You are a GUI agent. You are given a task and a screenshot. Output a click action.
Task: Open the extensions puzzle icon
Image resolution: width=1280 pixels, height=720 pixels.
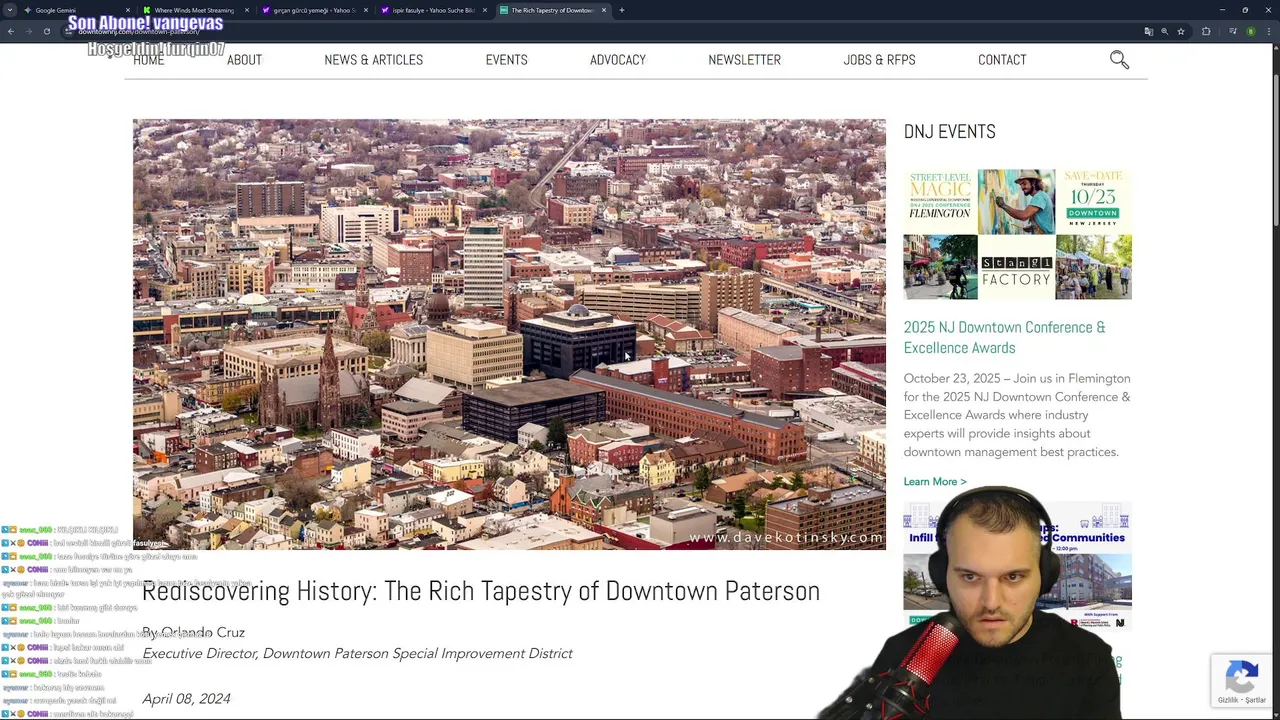point(1206,31)
